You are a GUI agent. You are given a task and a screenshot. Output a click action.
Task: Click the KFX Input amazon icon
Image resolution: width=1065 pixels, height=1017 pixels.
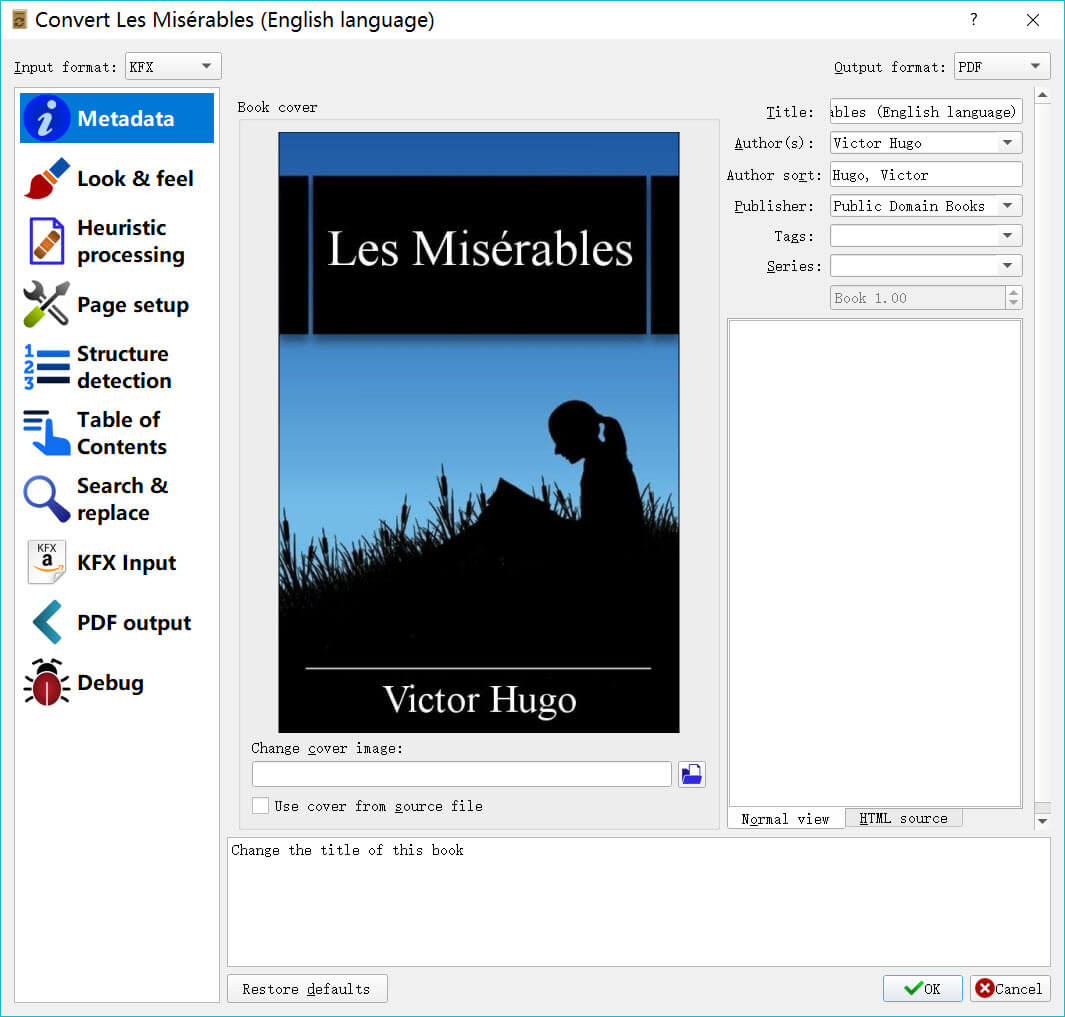[46, 562]
